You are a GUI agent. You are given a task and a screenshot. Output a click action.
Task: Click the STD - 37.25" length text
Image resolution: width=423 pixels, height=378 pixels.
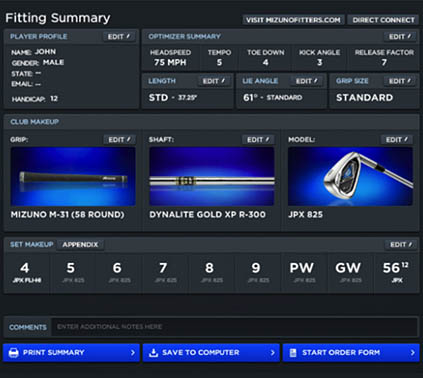point(173,98)
